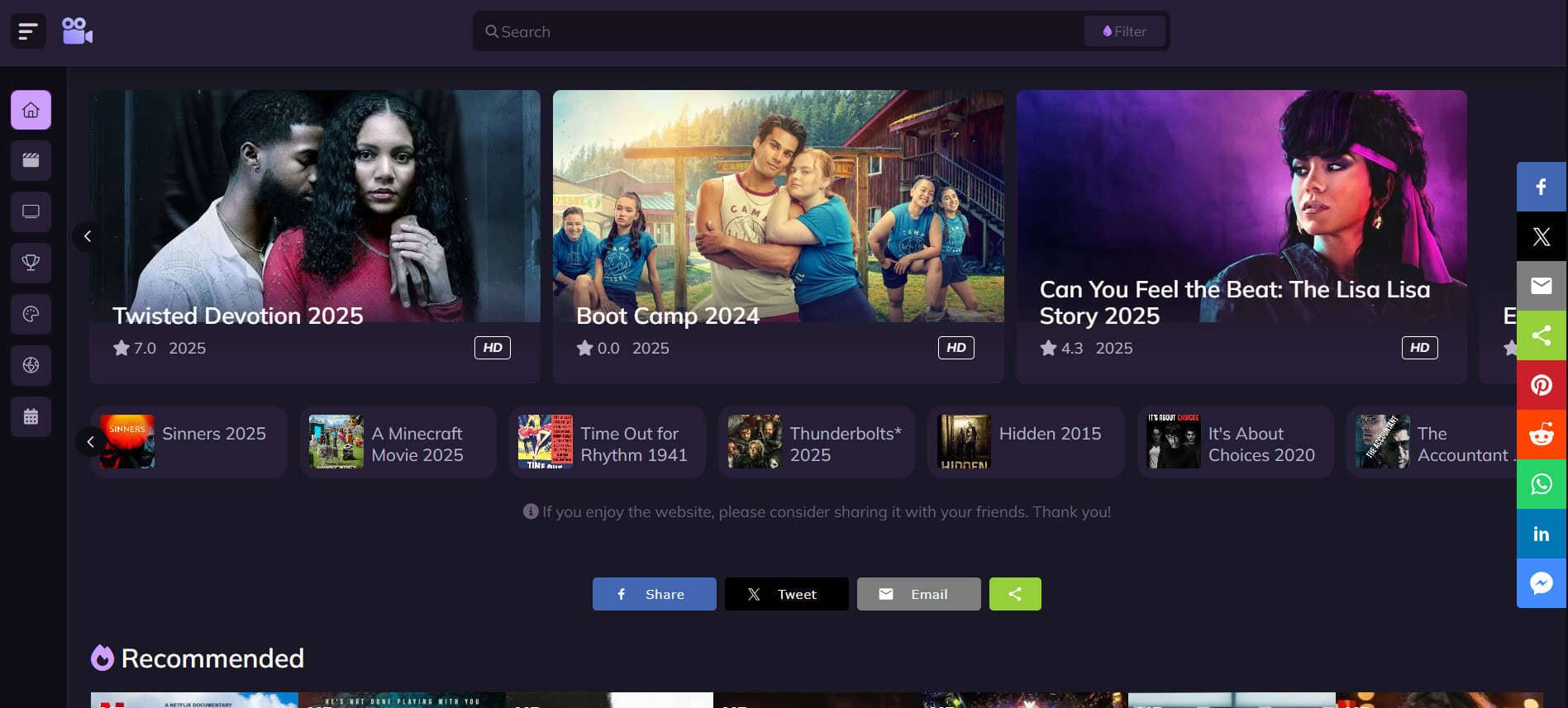Go to Home in the sidebar
The width and height of the screenshot is (1568, 708).
(x=31, y=110)
